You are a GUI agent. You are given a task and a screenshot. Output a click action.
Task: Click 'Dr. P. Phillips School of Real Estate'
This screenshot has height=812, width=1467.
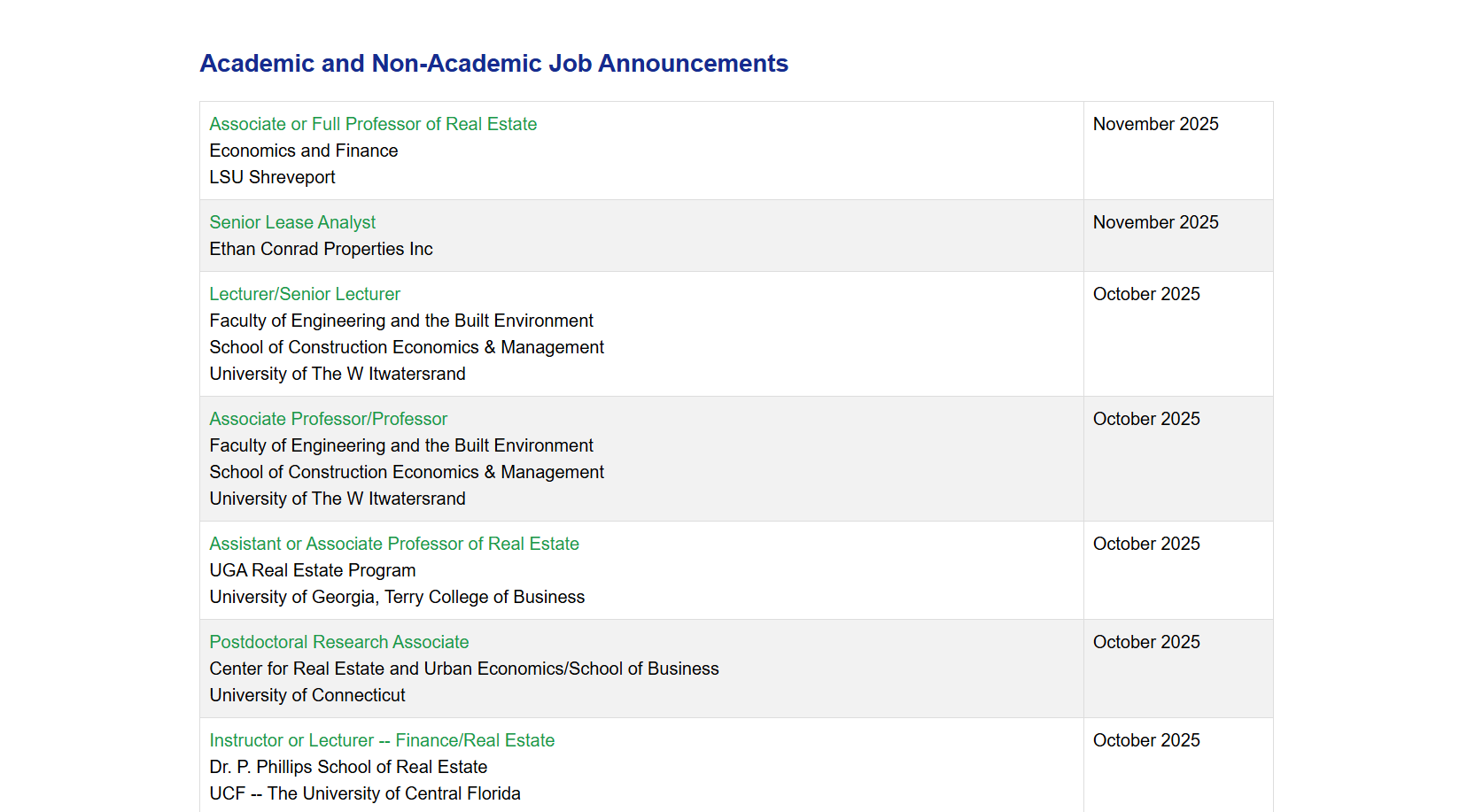tap(348, 767)
